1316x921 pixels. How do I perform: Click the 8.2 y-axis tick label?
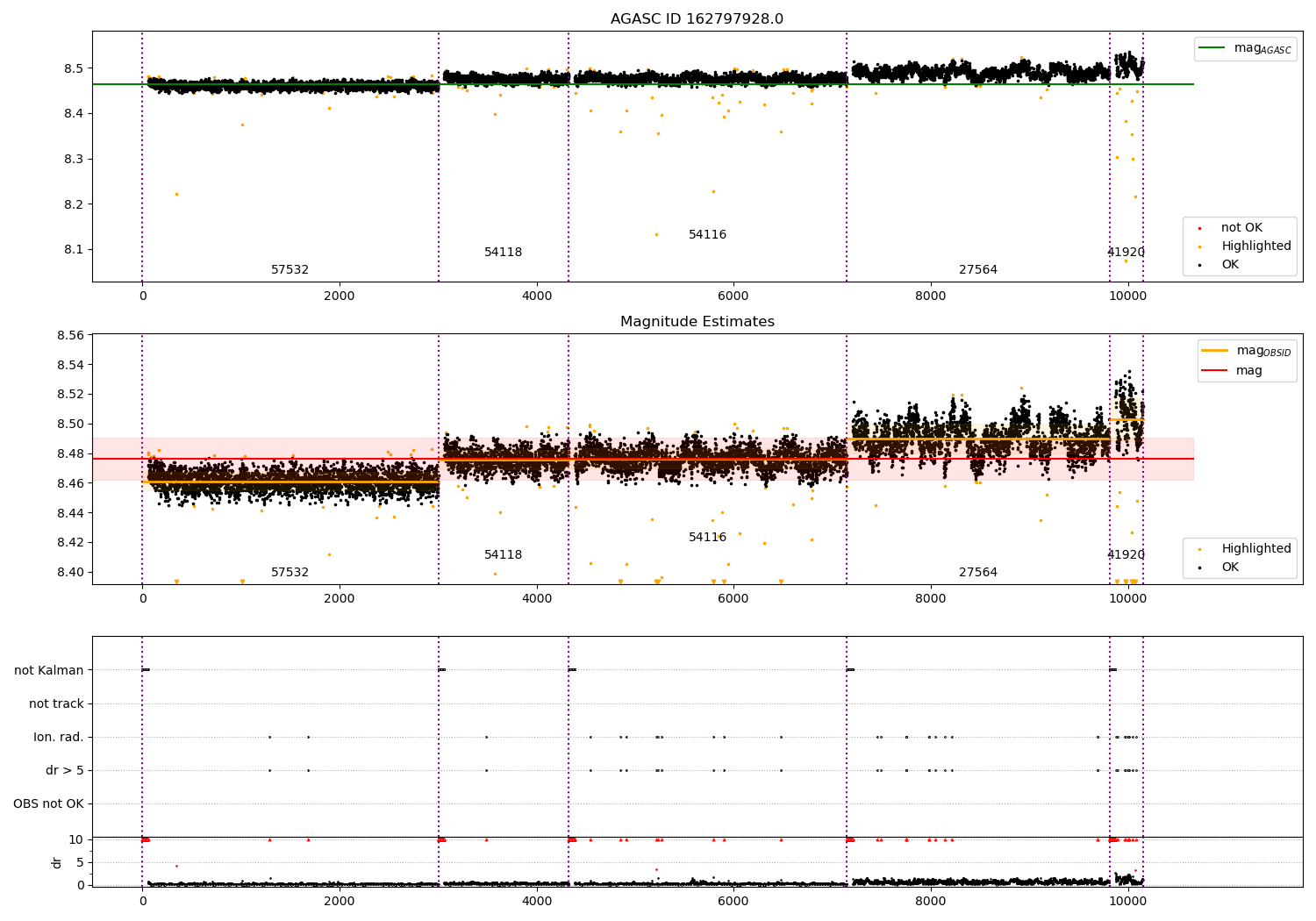pos(74,204)
